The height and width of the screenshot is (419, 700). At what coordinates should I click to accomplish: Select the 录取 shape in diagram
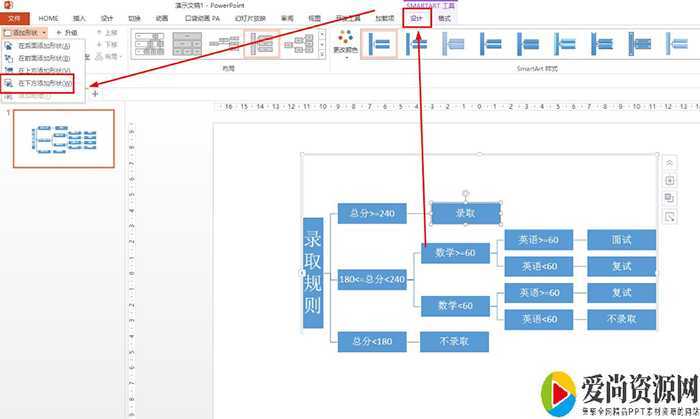[465, 213]
